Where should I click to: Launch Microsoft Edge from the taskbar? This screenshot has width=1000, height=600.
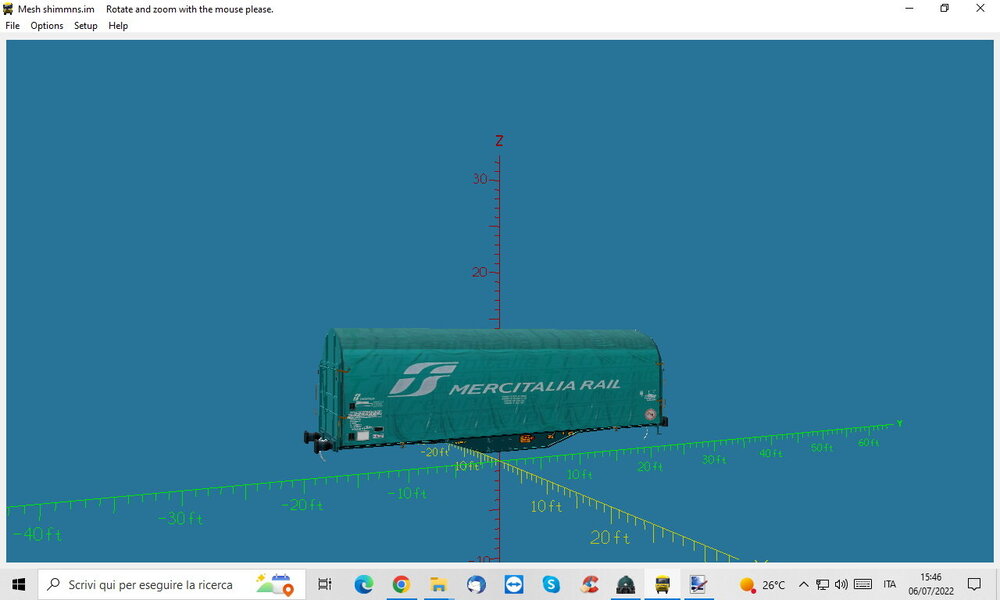364,584
